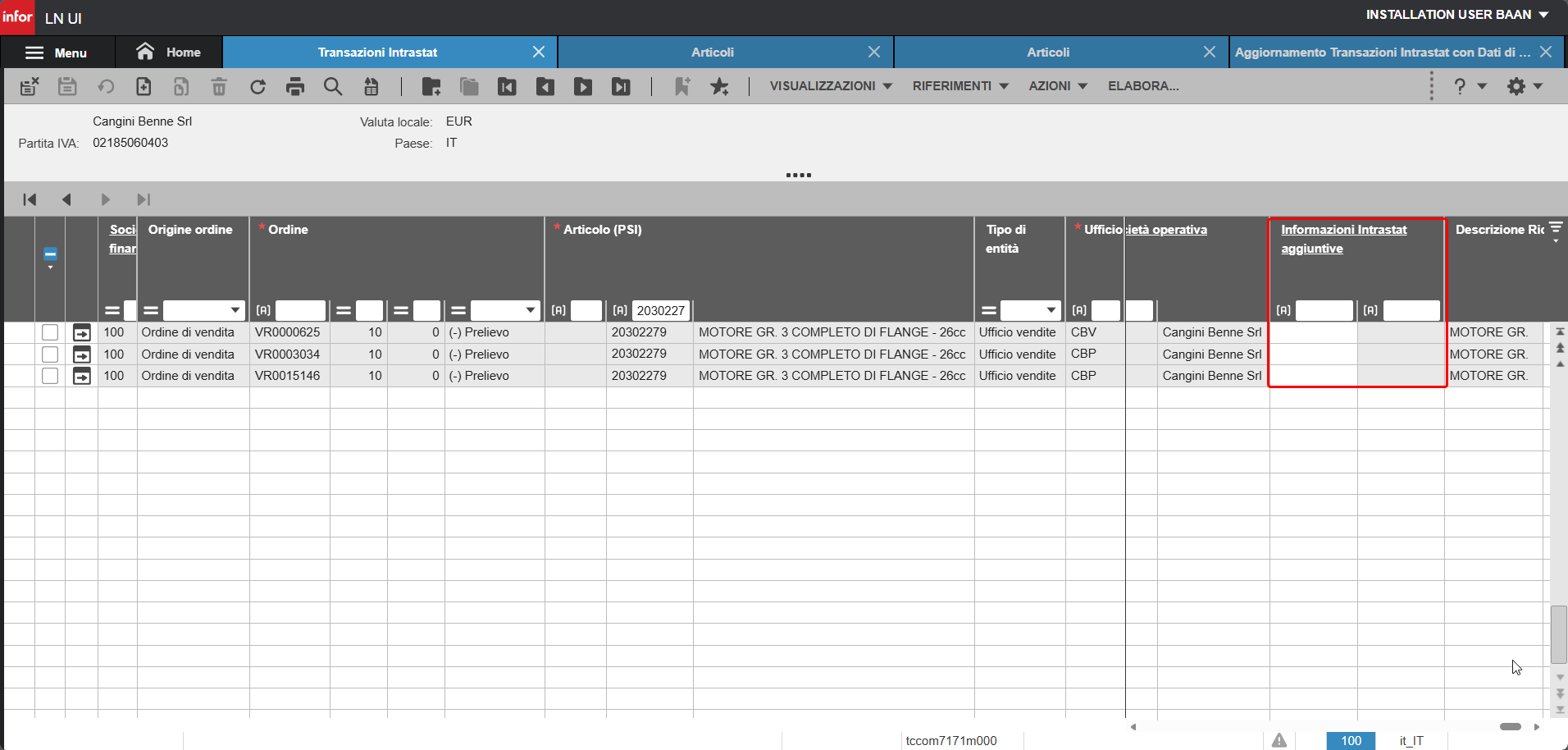This screenshot has width=1568, height=750.
Task: Click Articolo filter field containing 2030227
Action: [661, 310]
